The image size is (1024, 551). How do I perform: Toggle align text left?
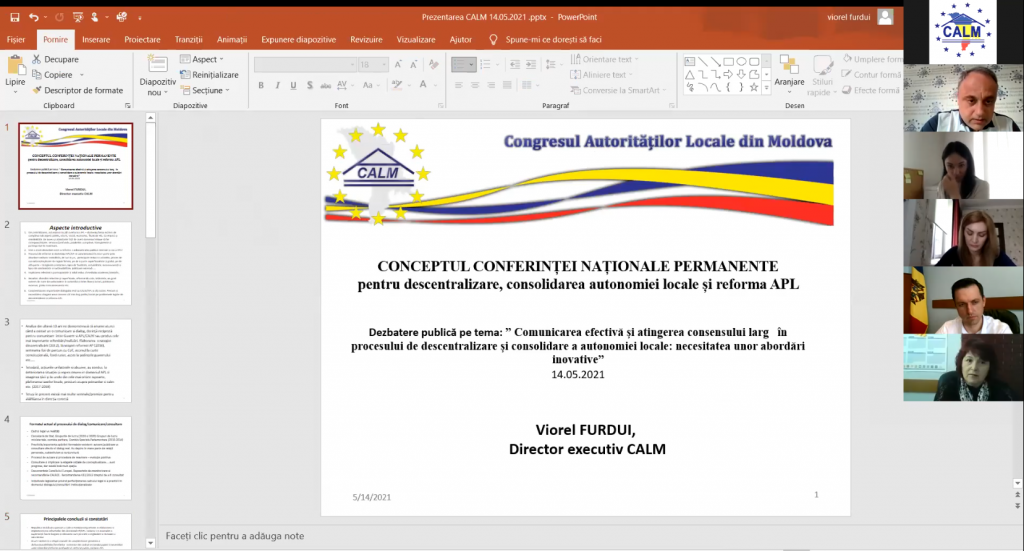click(x=458, y=85)
